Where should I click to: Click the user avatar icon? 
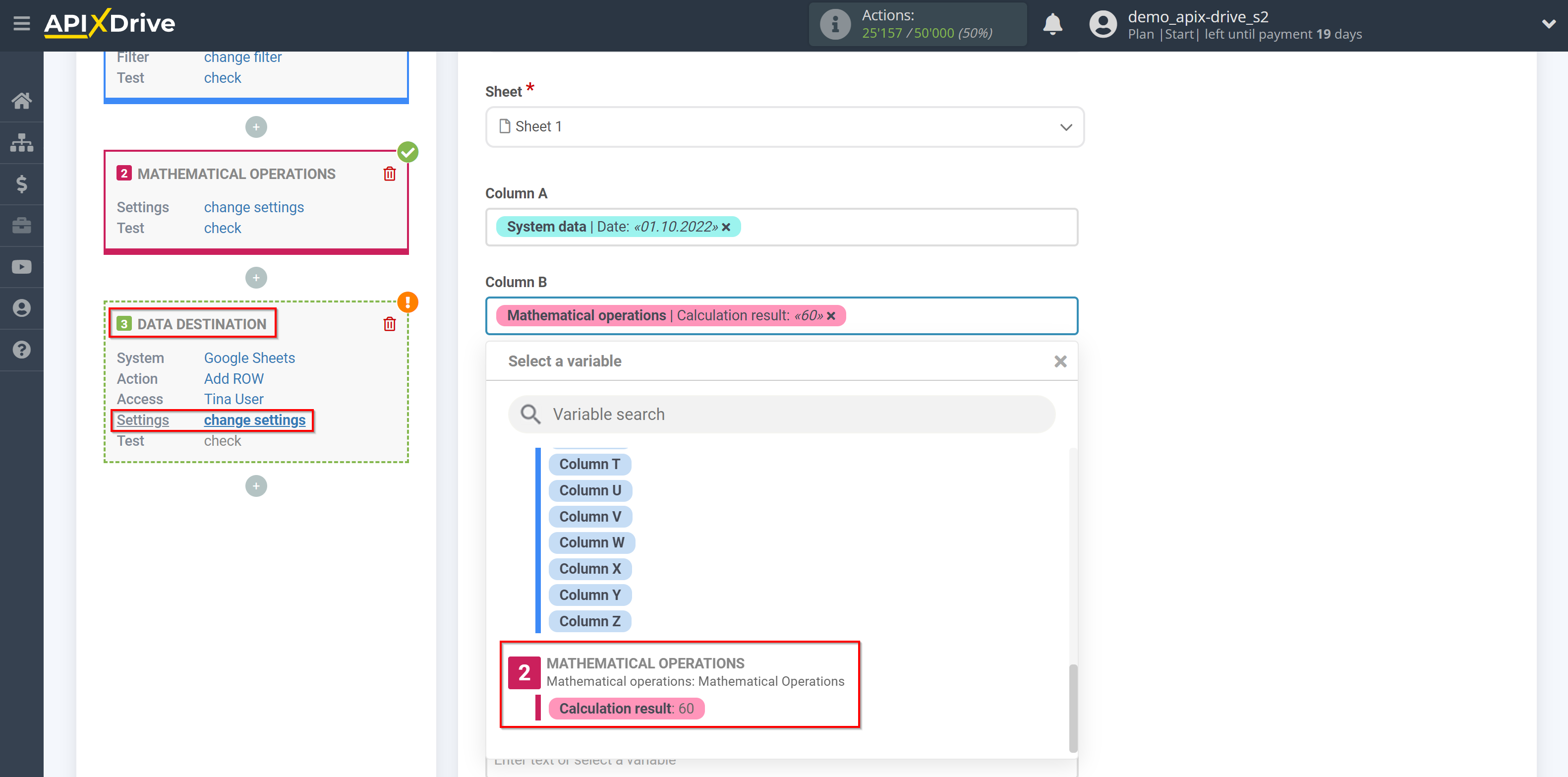pos(1103,24)
